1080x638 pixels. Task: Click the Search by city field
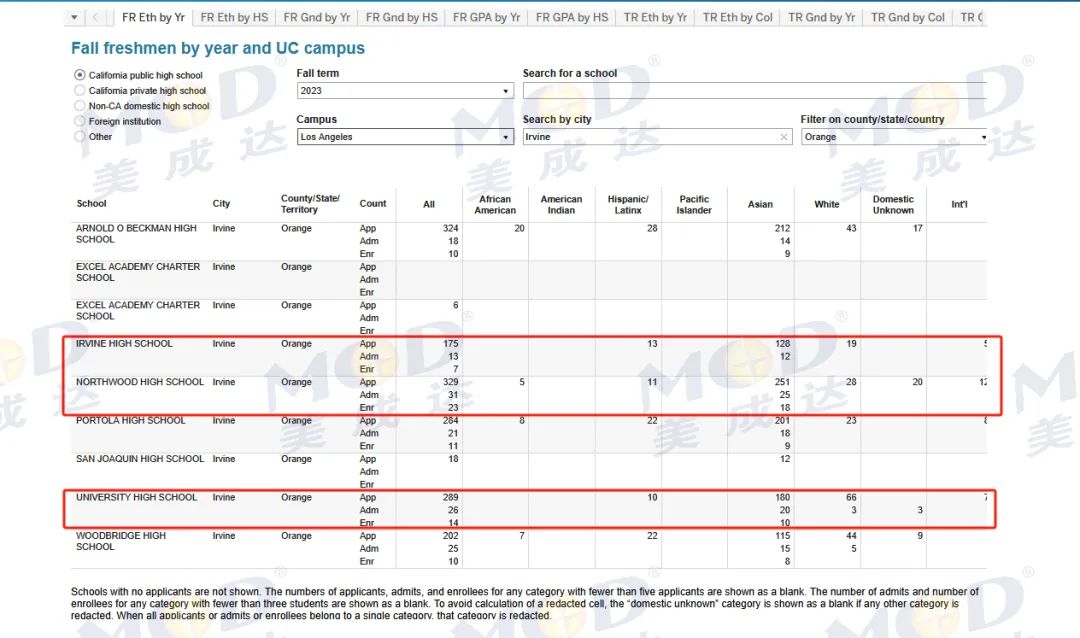[658, 137]
